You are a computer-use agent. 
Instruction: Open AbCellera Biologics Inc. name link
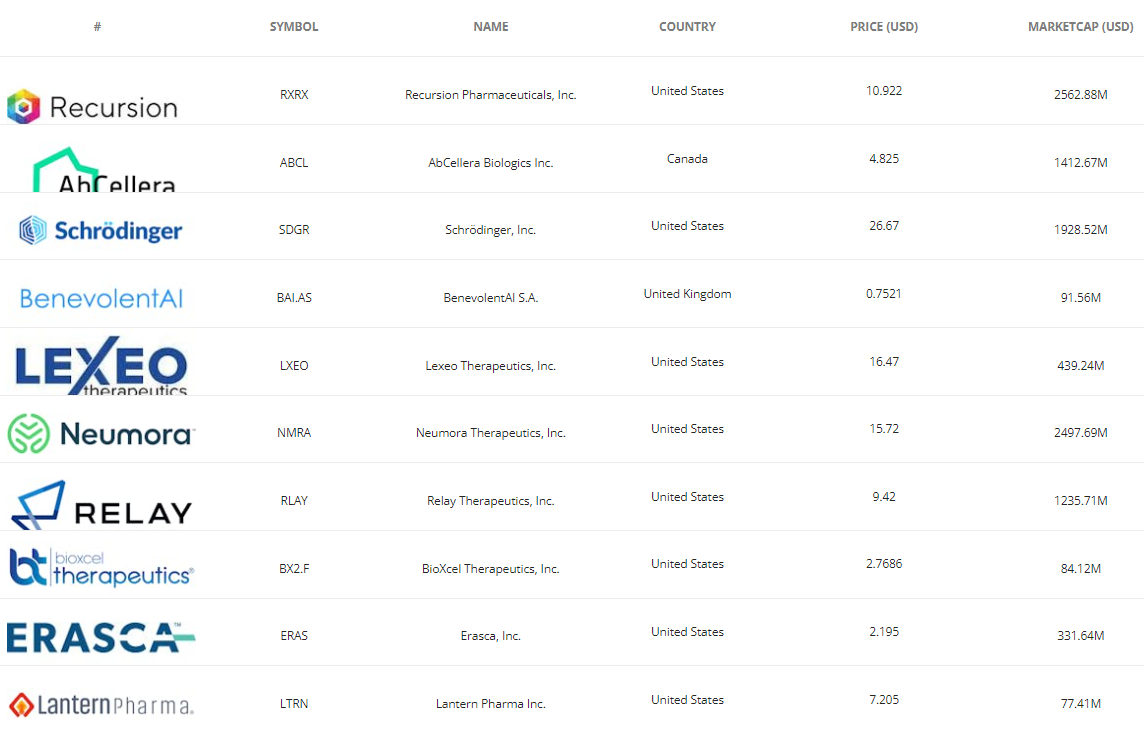(490, 163)
